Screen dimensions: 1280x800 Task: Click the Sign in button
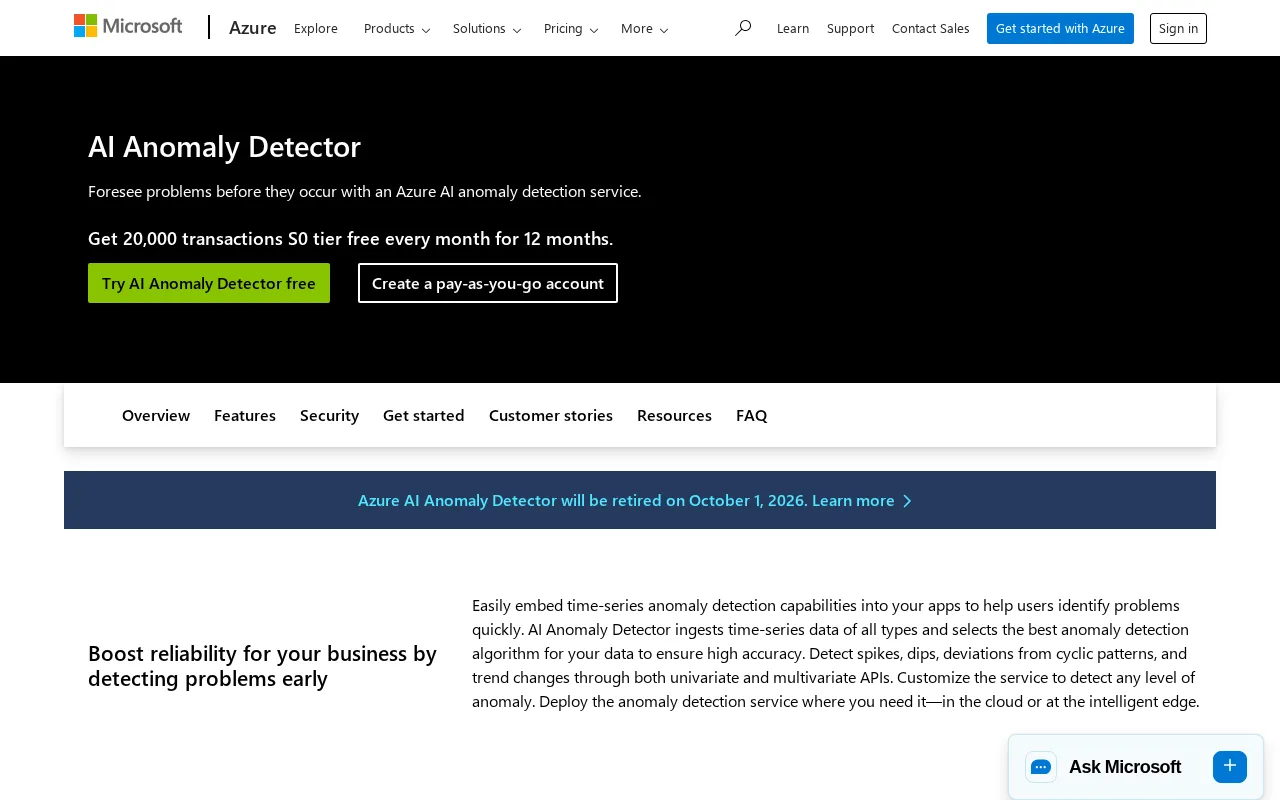coord(1178,28)
